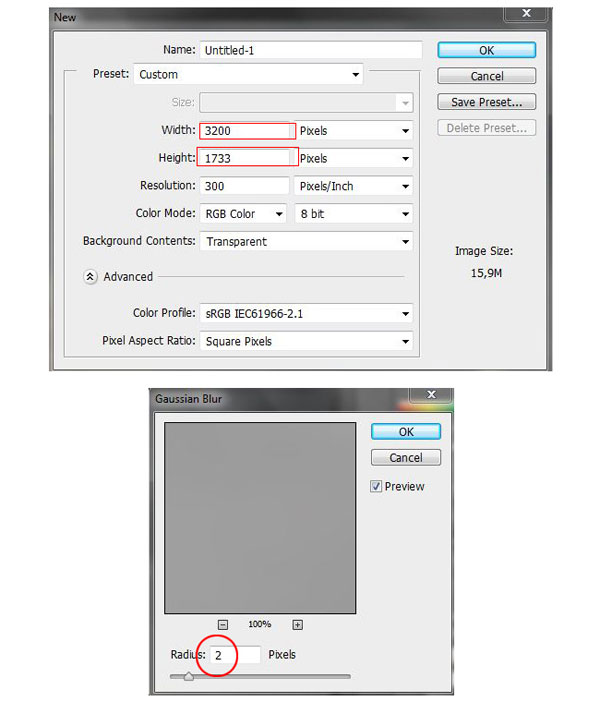
Task: Click the Radius input field
Action: (235, 655)
